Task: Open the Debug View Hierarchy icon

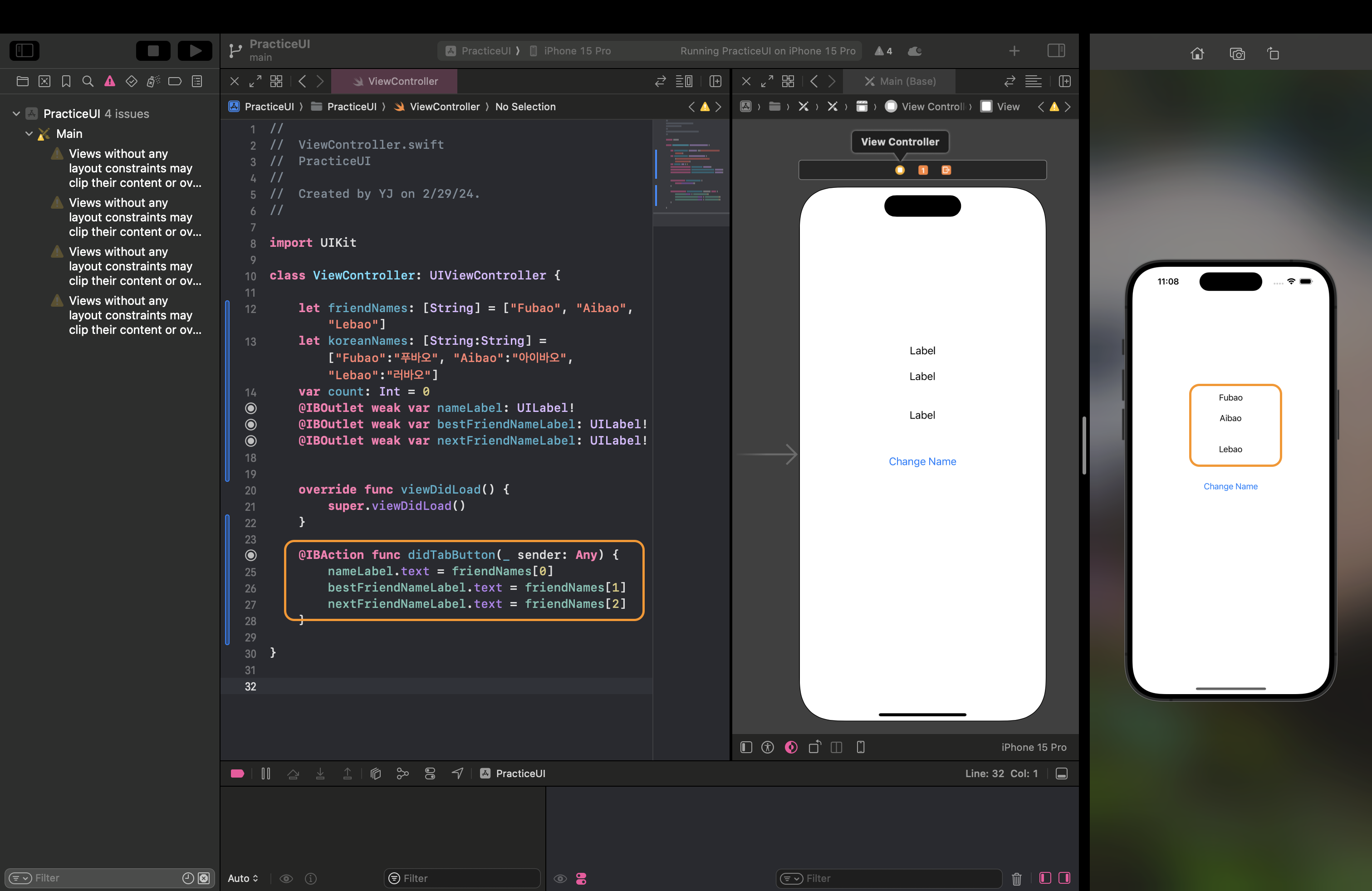Action: (x=375, y=774)
